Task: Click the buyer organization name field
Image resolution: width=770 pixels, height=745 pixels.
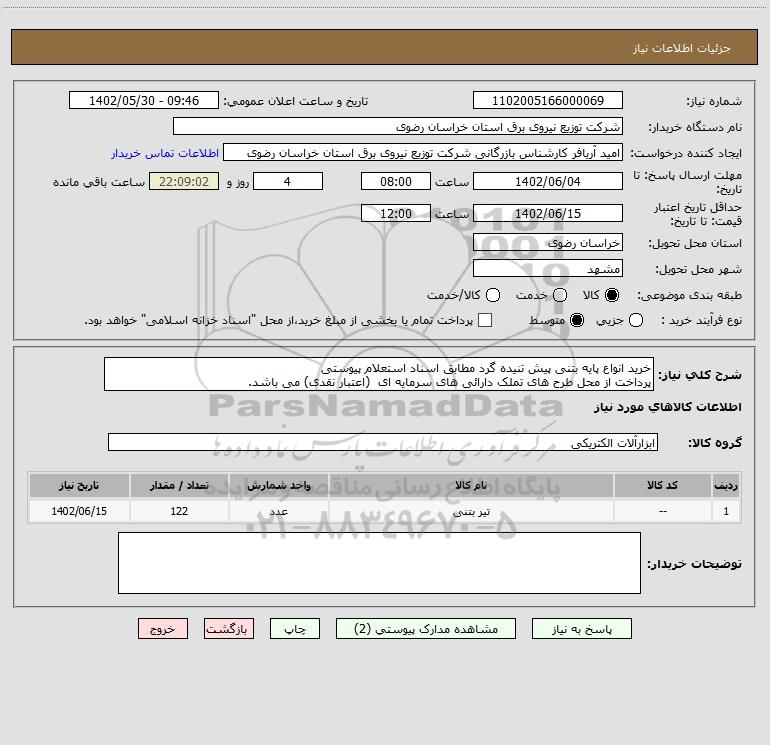Action: 398,126
